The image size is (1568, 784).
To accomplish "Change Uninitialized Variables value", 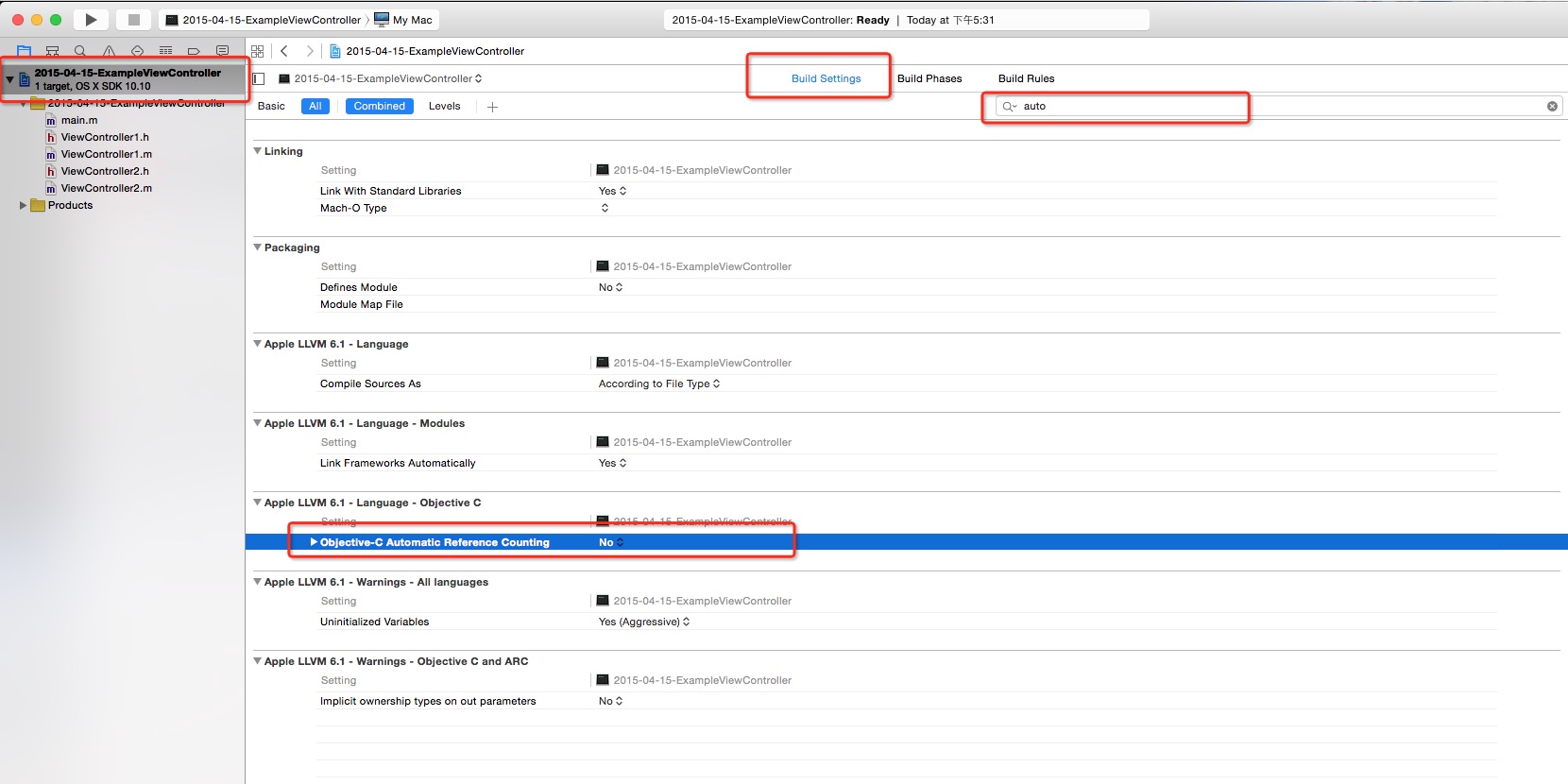I will [644, 622].
